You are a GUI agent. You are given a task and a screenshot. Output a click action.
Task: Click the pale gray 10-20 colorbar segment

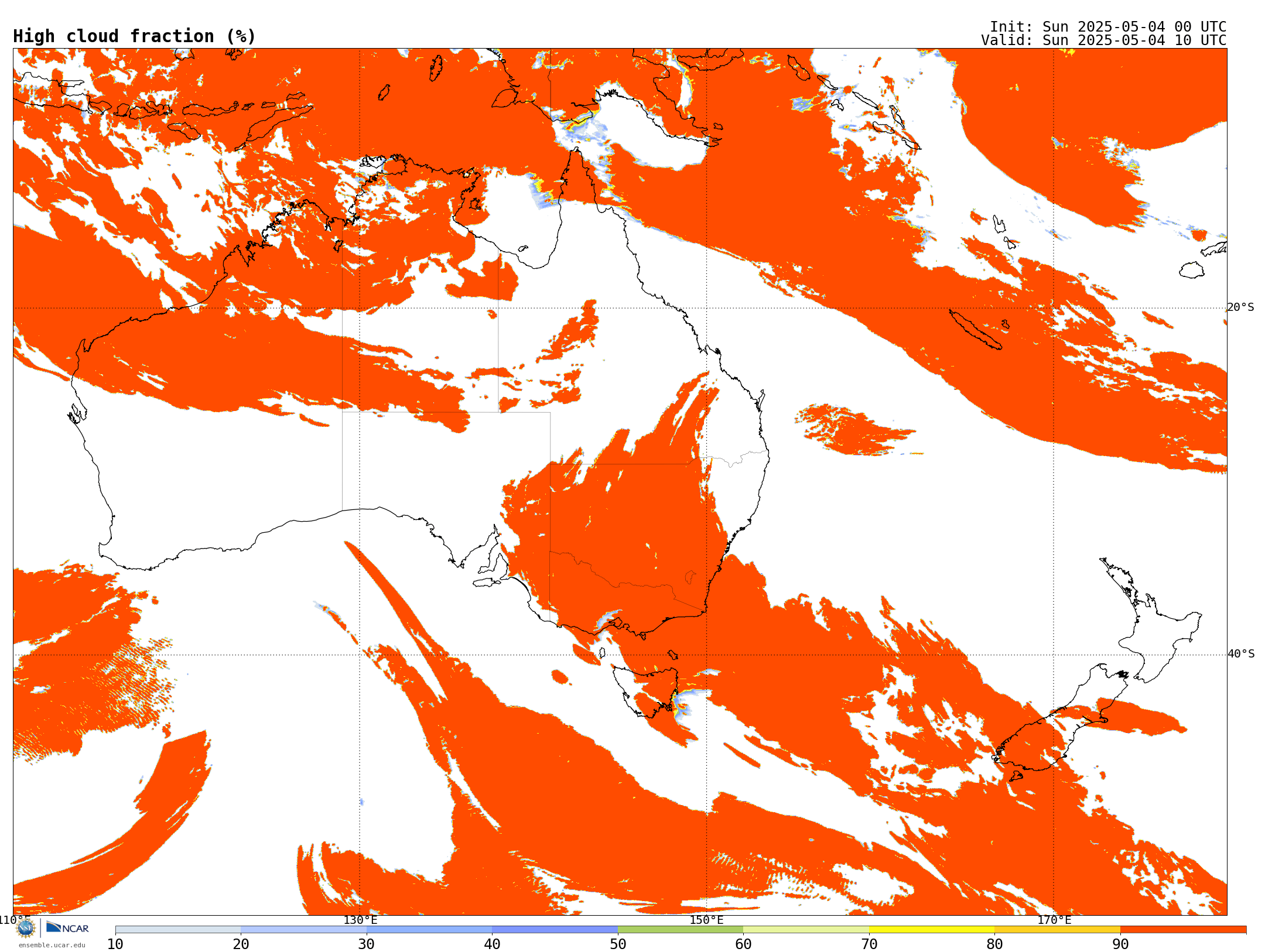(x=178, y=930)
